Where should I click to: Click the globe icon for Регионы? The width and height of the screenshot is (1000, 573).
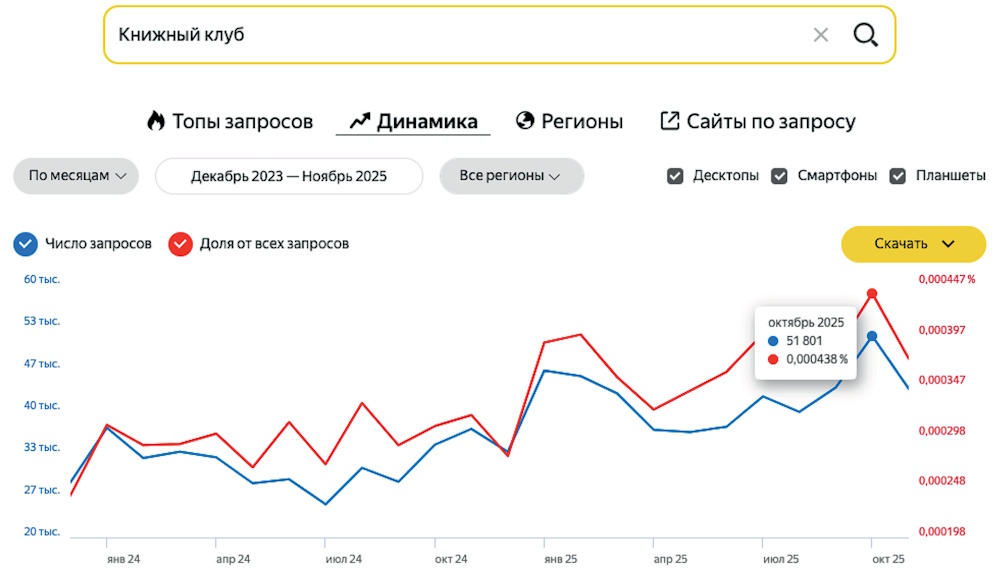point(525,121)
